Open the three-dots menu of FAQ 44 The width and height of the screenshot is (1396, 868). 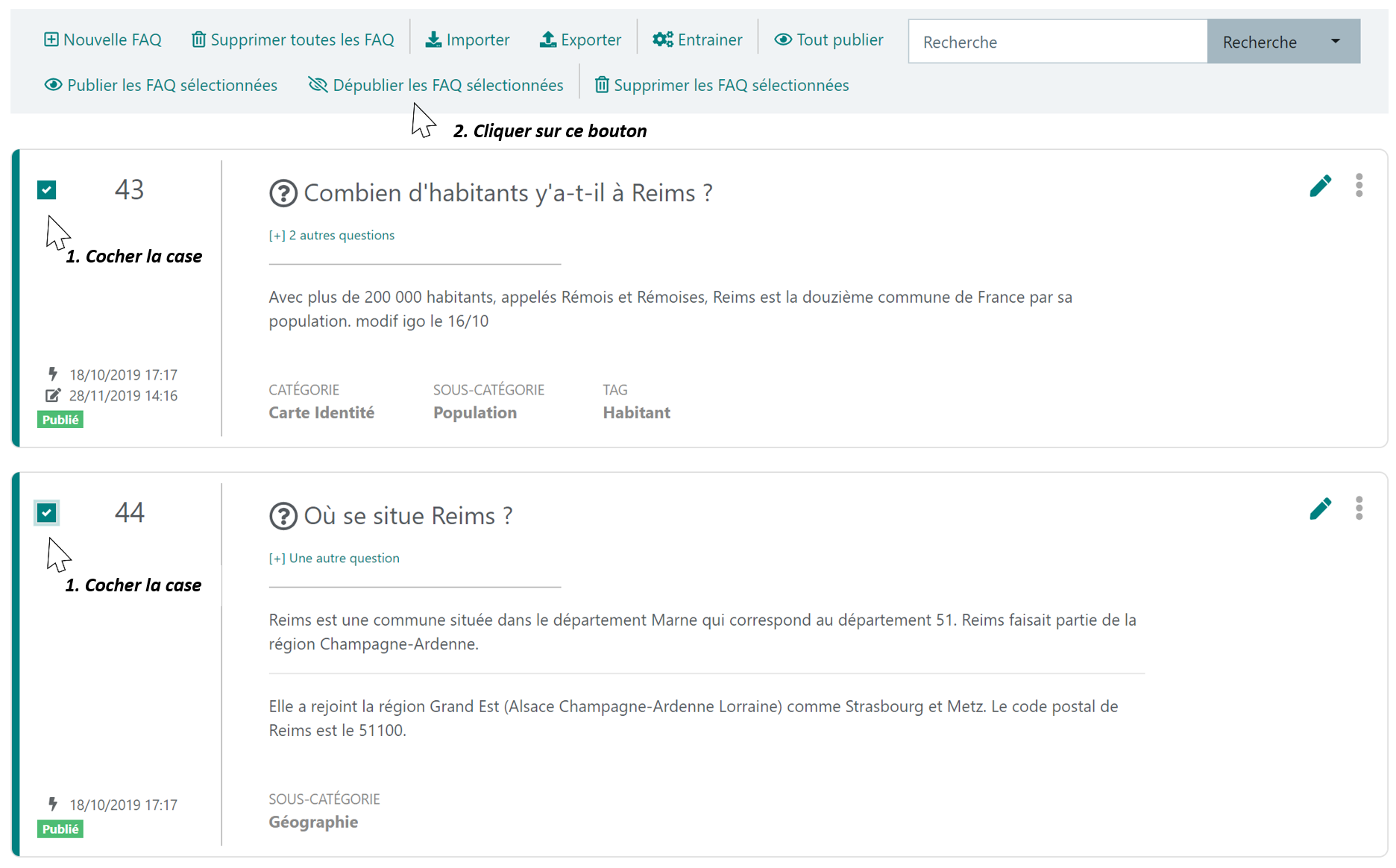1359,508
